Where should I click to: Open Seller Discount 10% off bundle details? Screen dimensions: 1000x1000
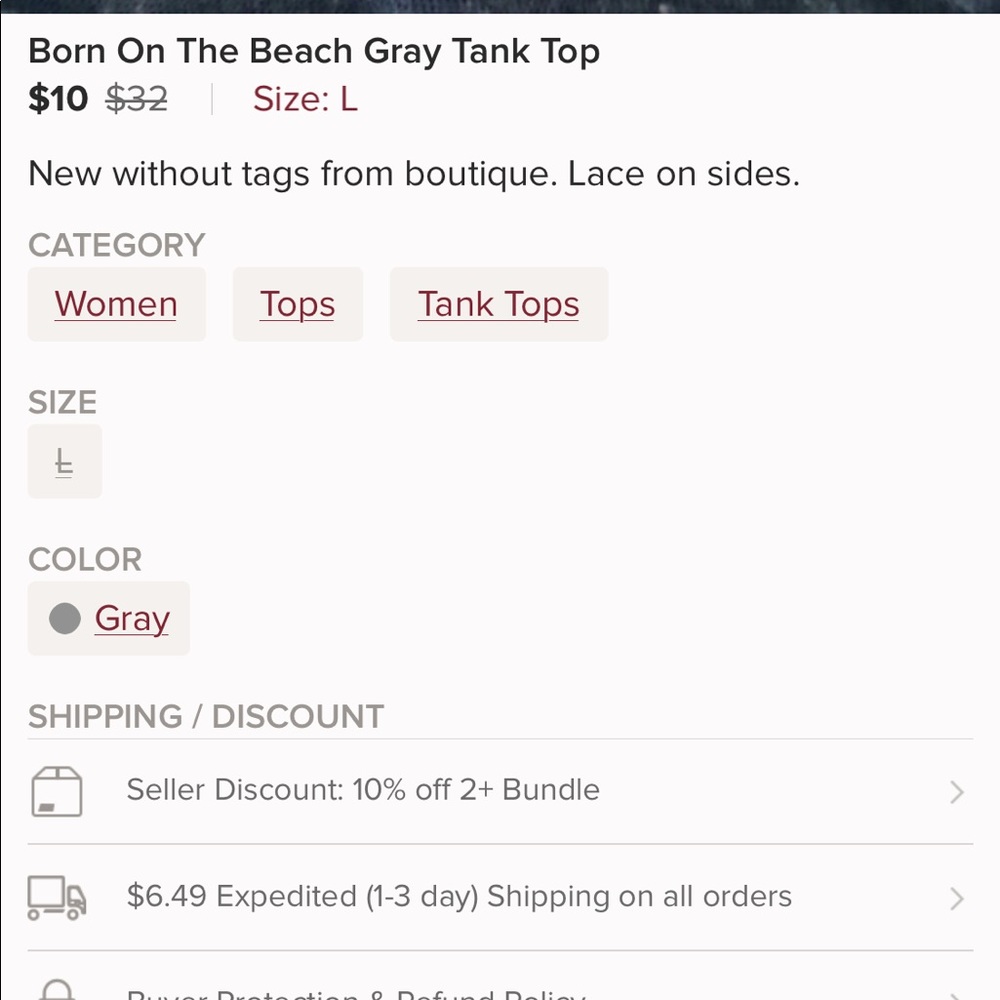click(x=363, y=790)
